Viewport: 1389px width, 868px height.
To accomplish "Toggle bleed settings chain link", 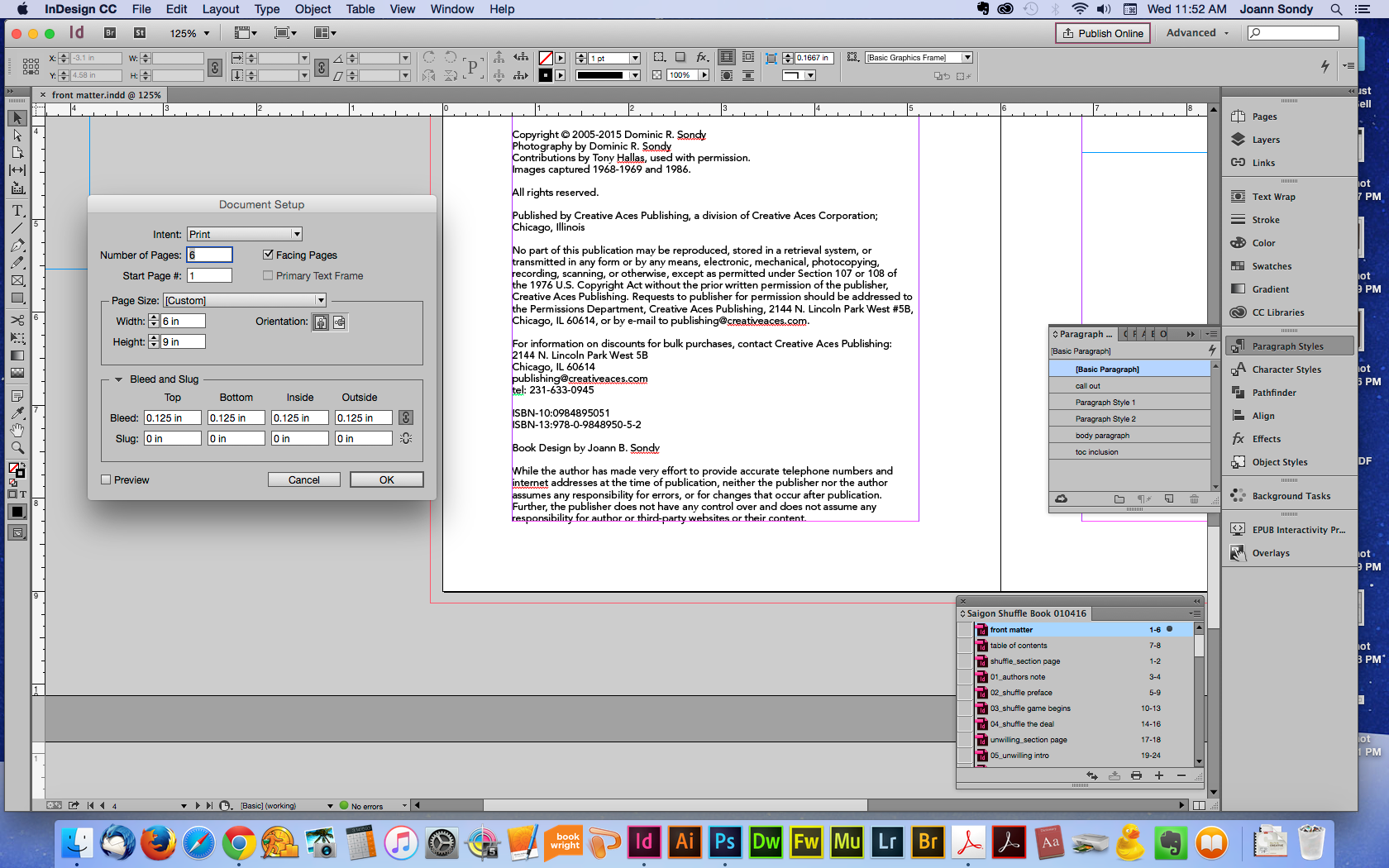I will pos(406,417).
